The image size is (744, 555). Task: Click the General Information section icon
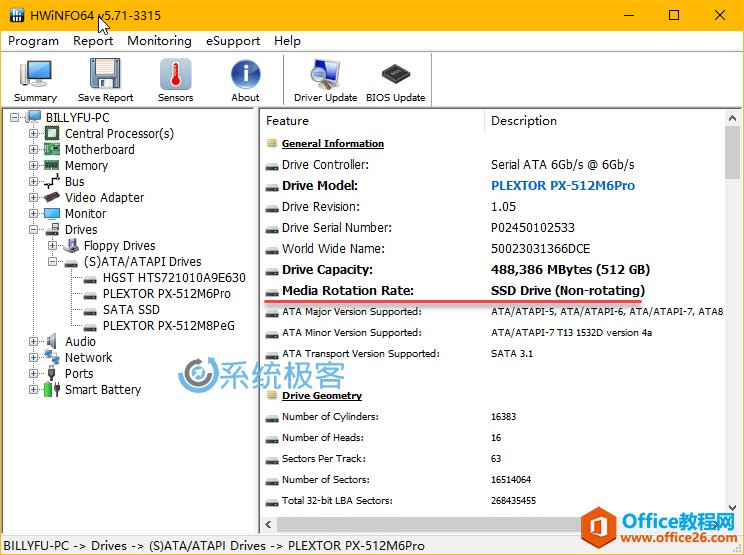[272, 143]
